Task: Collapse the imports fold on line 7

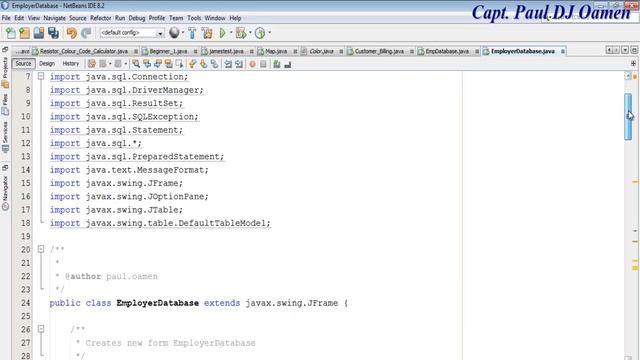Action: click(41, 76)
